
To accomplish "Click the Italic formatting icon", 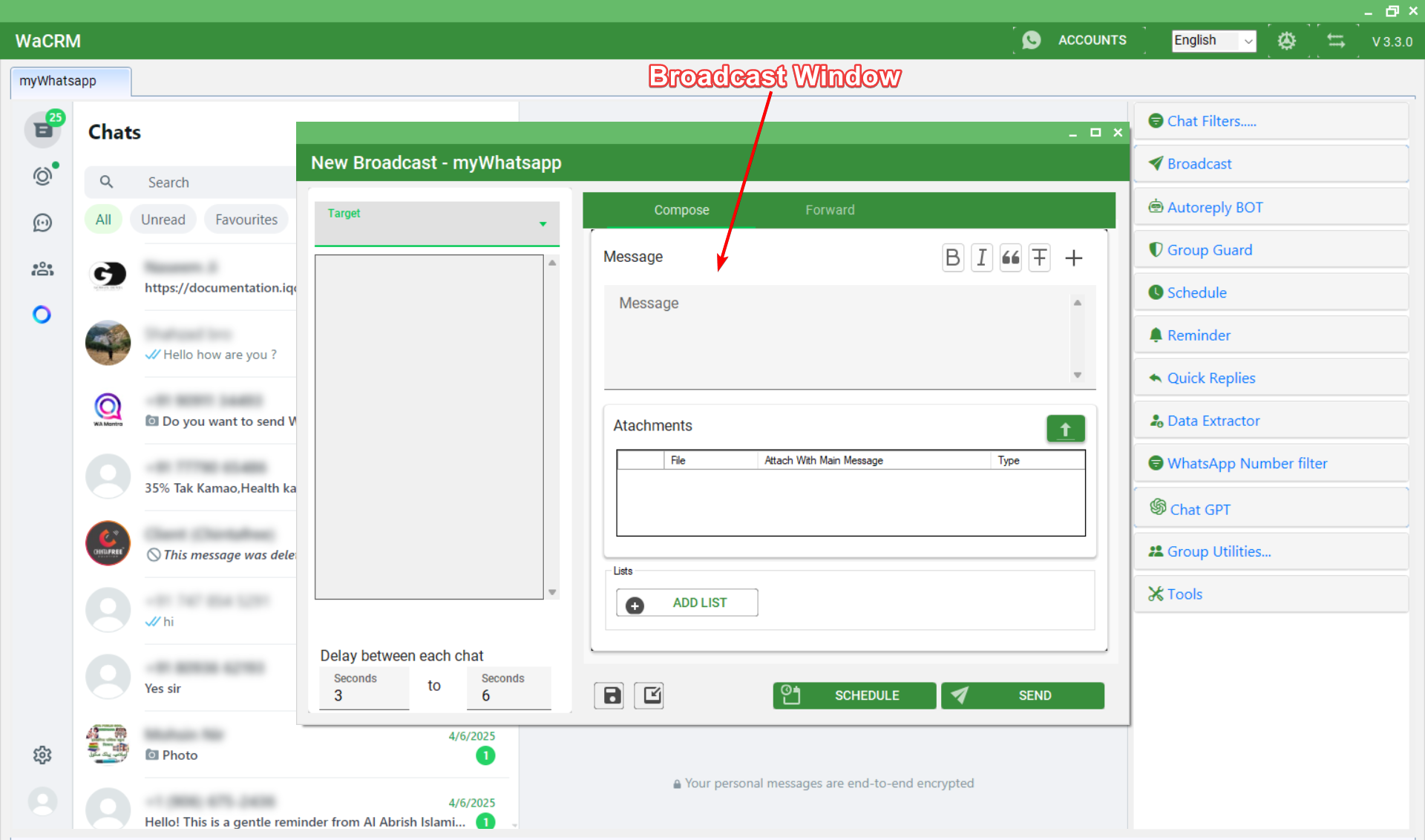I will click(982, 257).
